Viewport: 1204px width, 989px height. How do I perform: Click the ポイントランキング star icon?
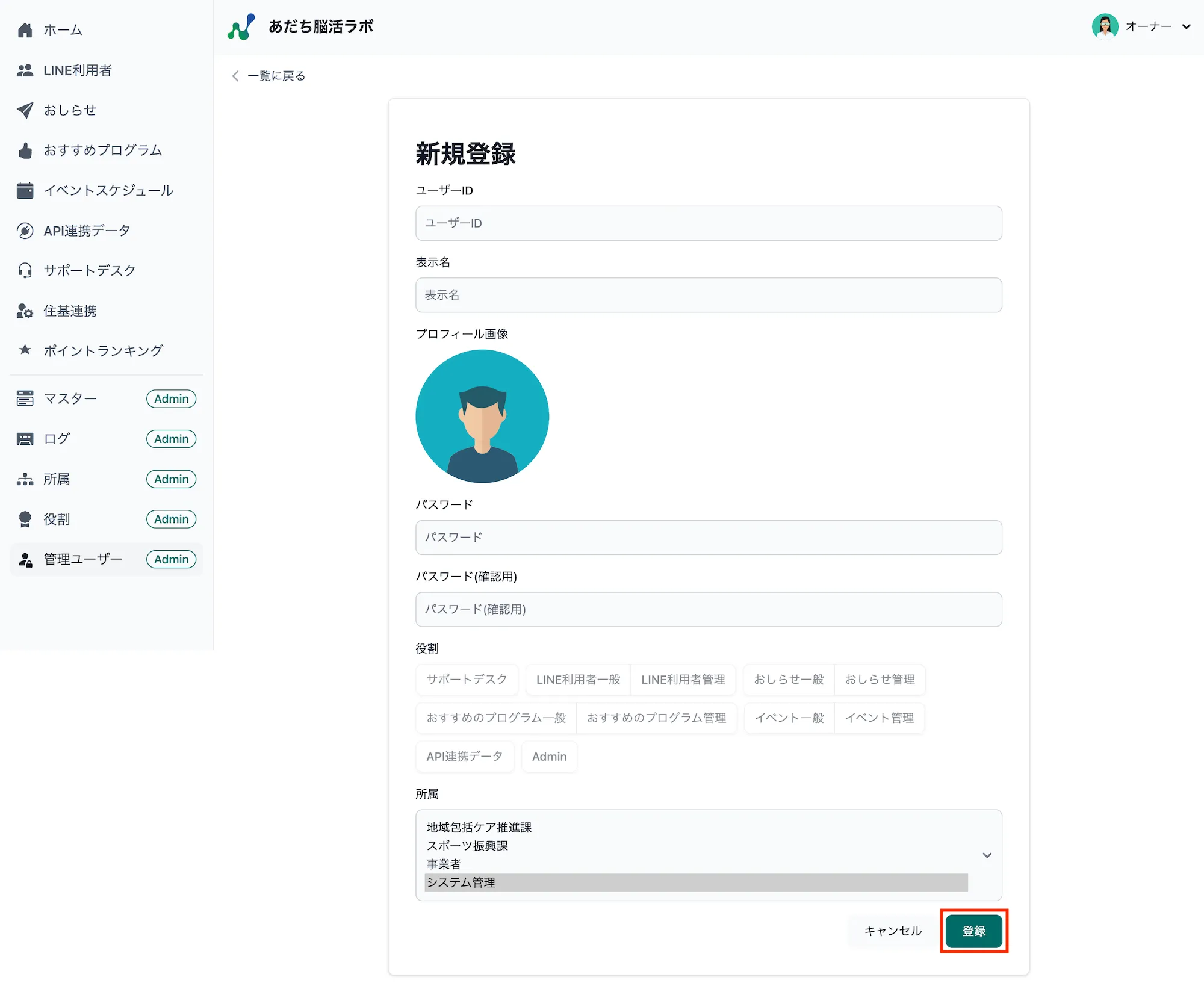[x=25, y=350]
